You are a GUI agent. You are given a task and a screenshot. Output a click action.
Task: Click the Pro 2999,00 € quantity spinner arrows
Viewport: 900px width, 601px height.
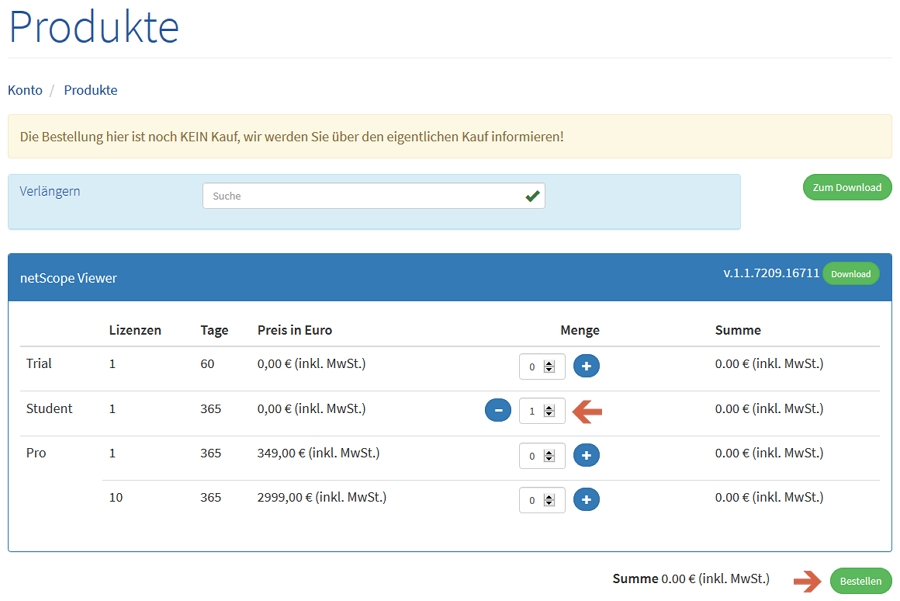tap(549, 500)
